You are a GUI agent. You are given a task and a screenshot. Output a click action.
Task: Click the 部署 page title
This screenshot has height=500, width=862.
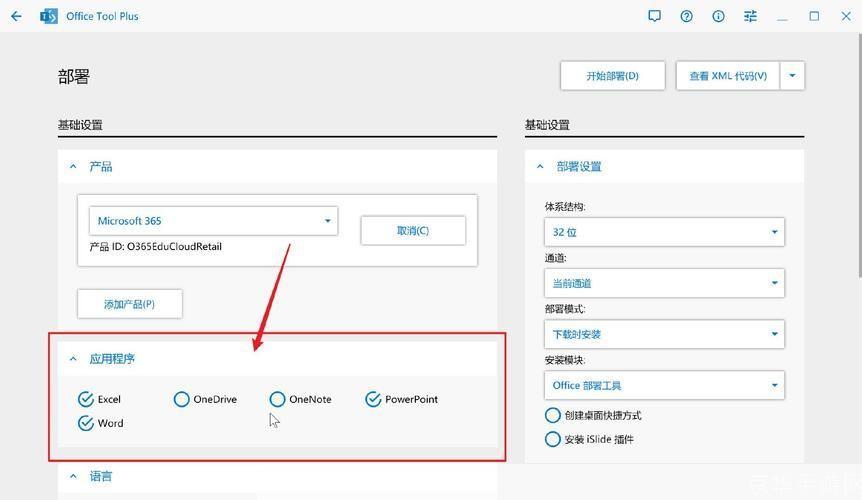click(x=73, y=76)
